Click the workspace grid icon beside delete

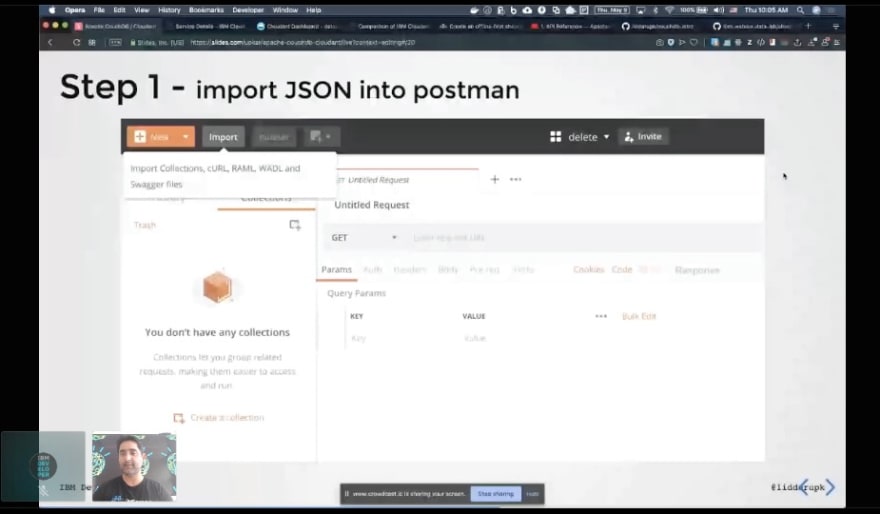coord(556,137)
